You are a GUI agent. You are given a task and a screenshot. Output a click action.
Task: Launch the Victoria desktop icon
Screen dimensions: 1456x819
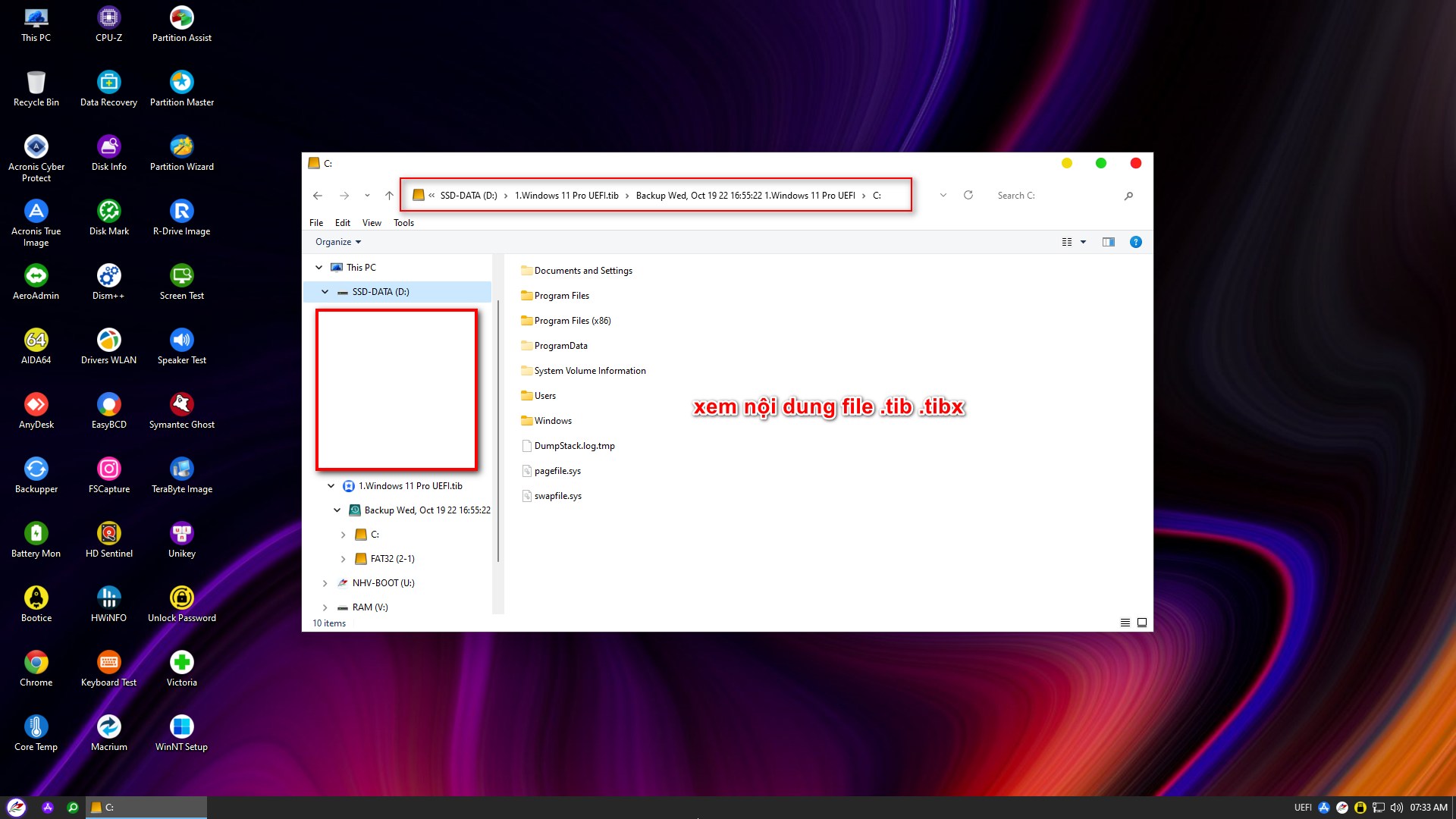(x=181, y=663)
